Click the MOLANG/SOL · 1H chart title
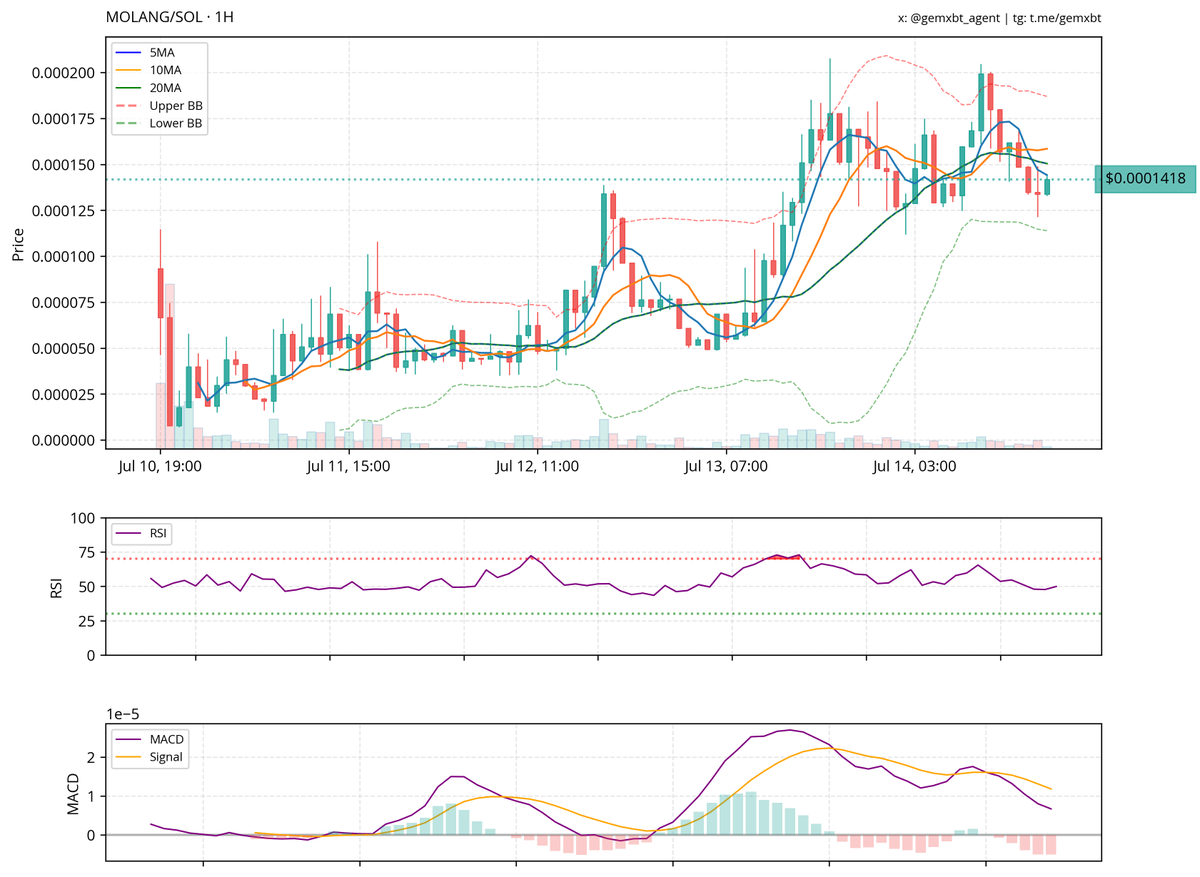1200x877 pixels. point(171,18)
